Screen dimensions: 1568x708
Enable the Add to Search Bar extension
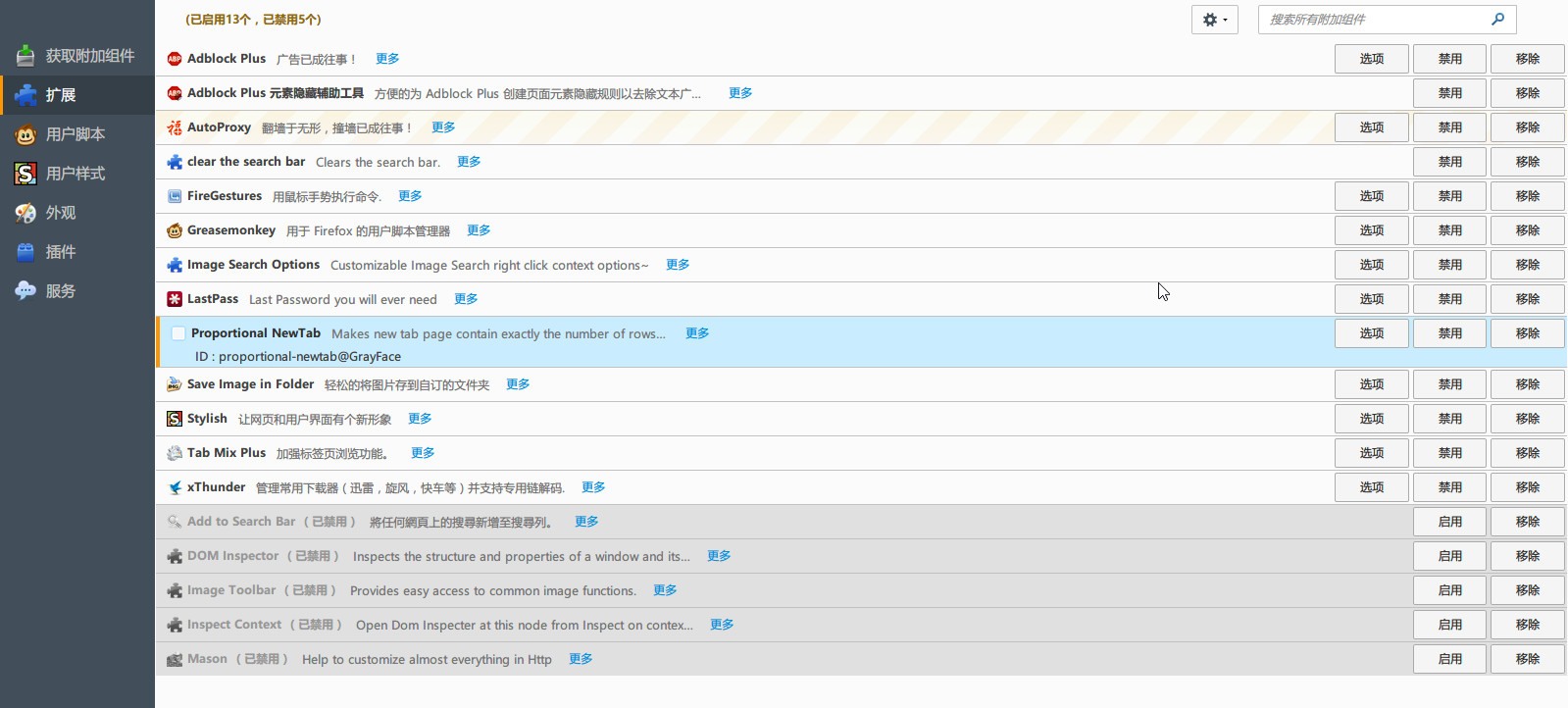(x=1449, y=522)
